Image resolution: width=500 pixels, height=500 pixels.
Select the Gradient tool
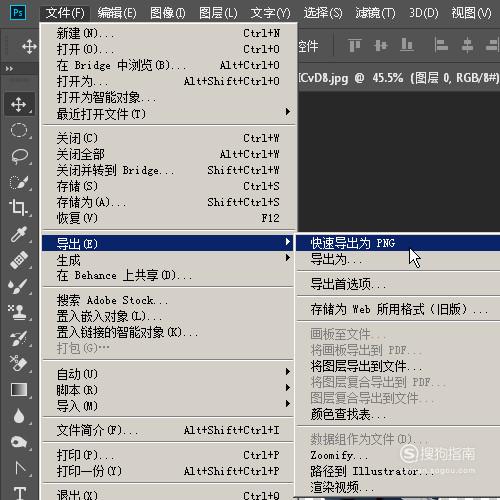[x=19, y=389]
